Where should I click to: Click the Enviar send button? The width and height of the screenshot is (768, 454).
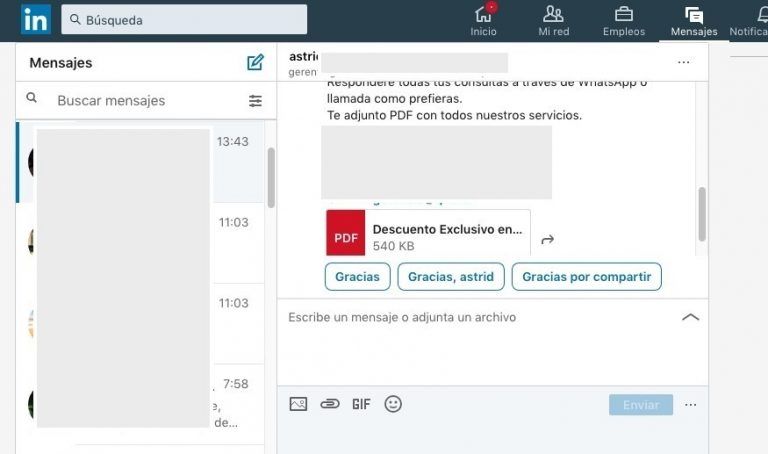(x=641, y=405)
